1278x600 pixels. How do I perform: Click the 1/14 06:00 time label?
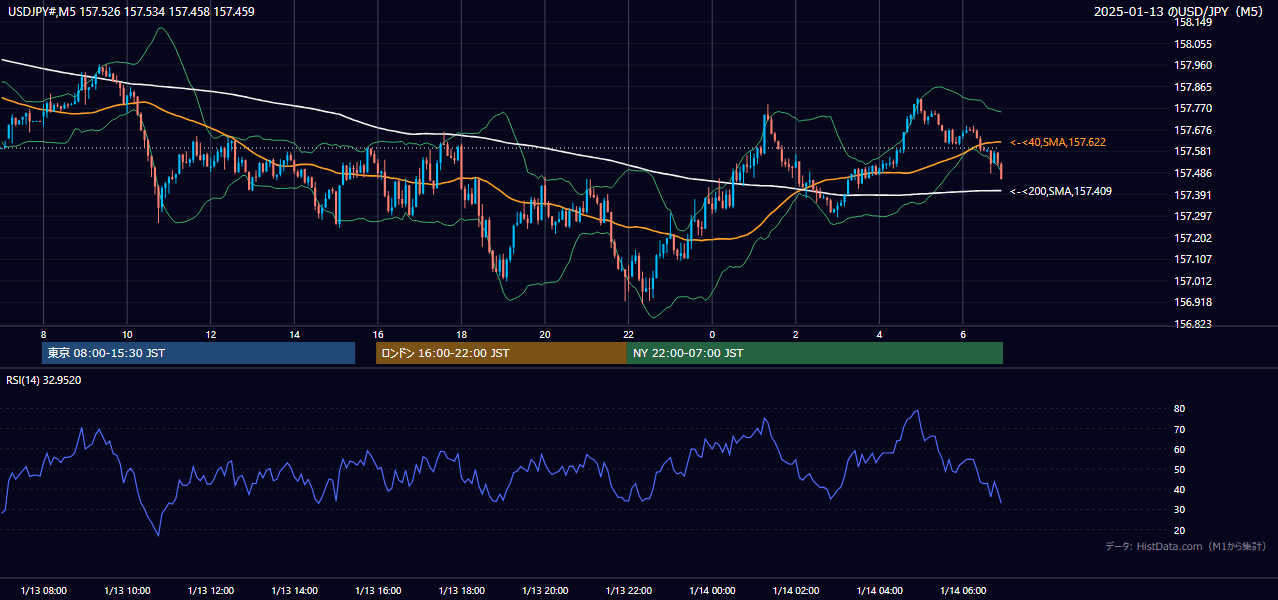pos(962,591)
